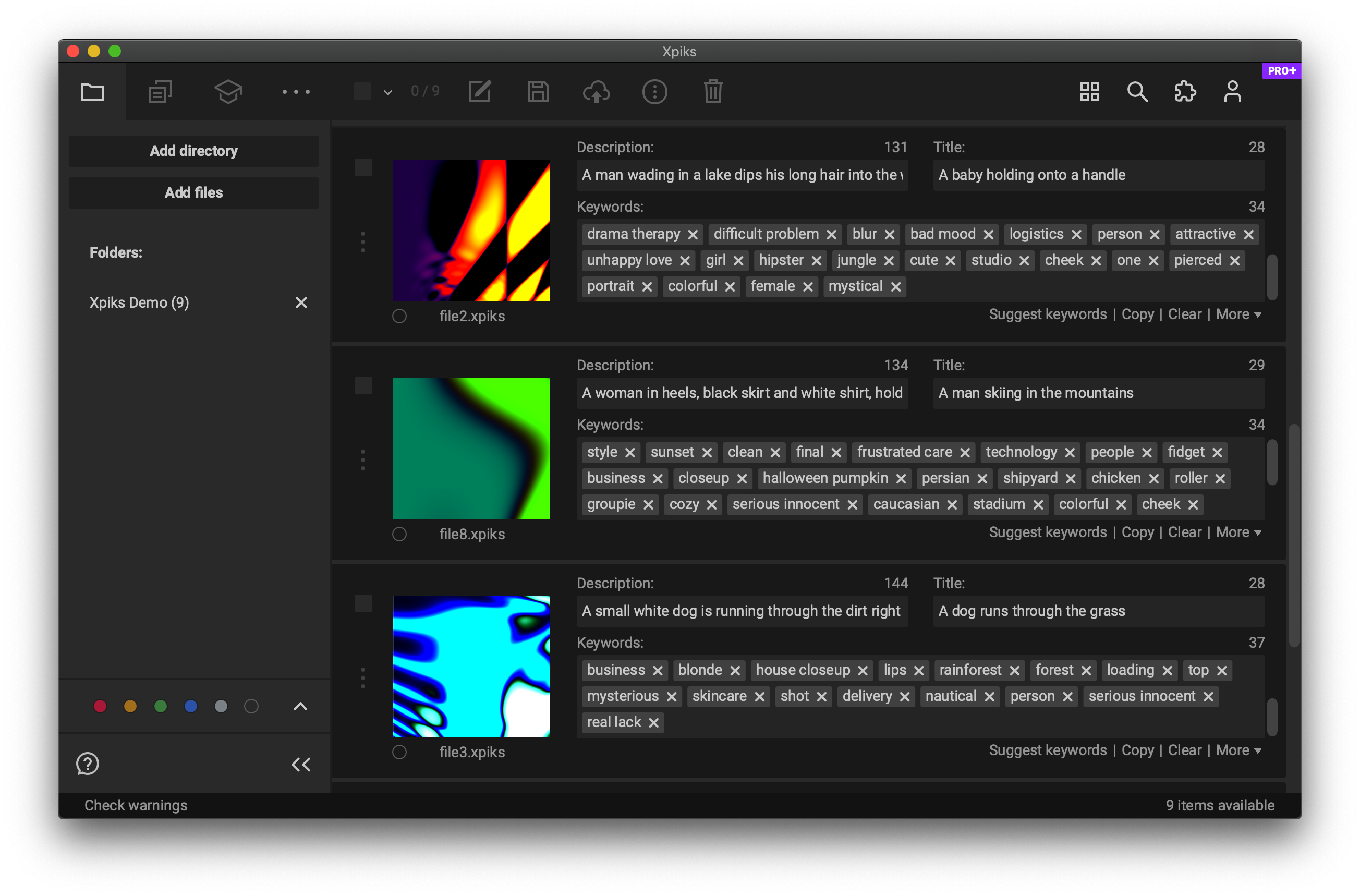Open the three-dots more tab

[x=296, y=91]
